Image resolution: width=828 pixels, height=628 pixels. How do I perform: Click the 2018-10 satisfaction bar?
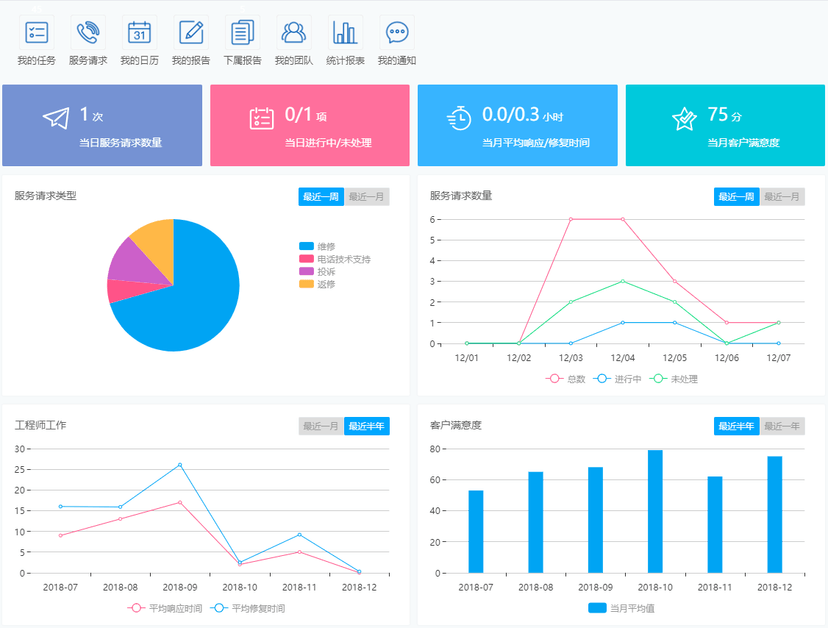point(655,511)
